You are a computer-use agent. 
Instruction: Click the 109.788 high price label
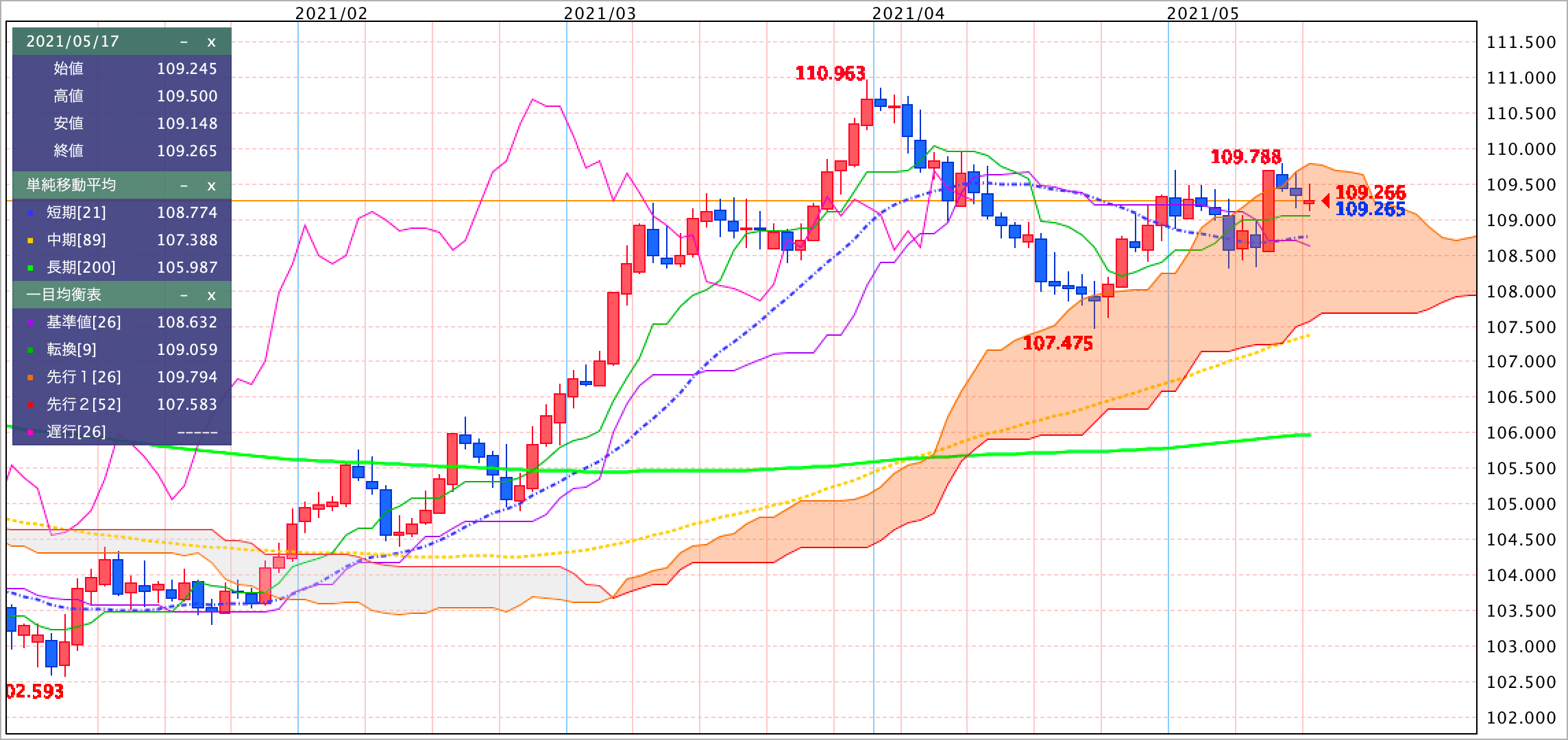[1246, 157]
